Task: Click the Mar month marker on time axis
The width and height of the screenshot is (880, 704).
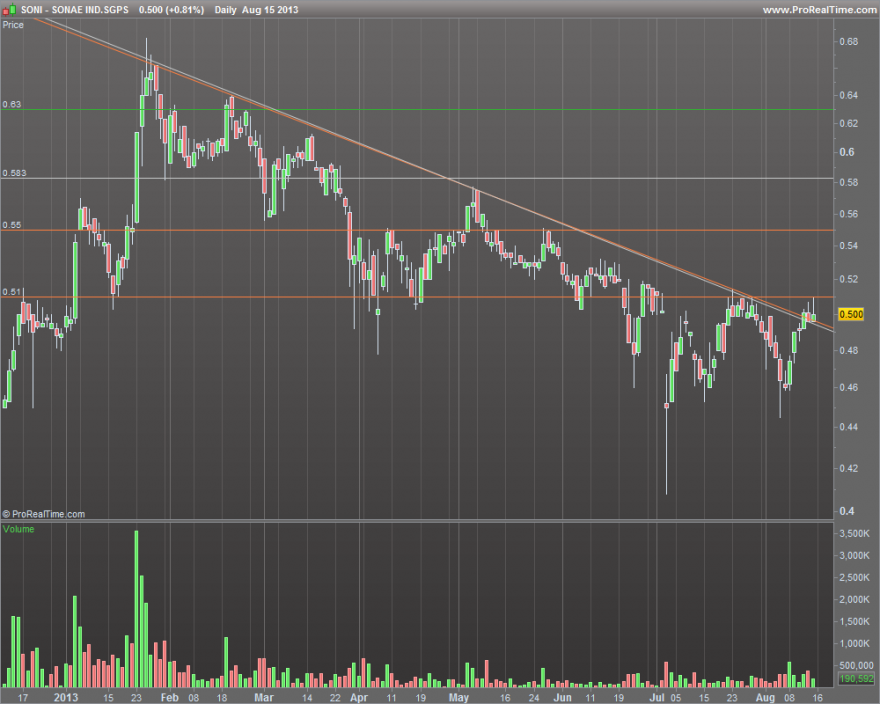Action: (264, 697)
